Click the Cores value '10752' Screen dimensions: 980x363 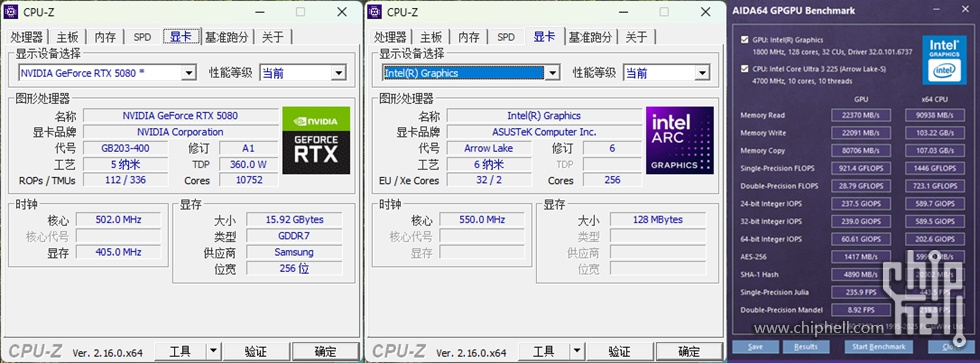click(x=249, y=180)
